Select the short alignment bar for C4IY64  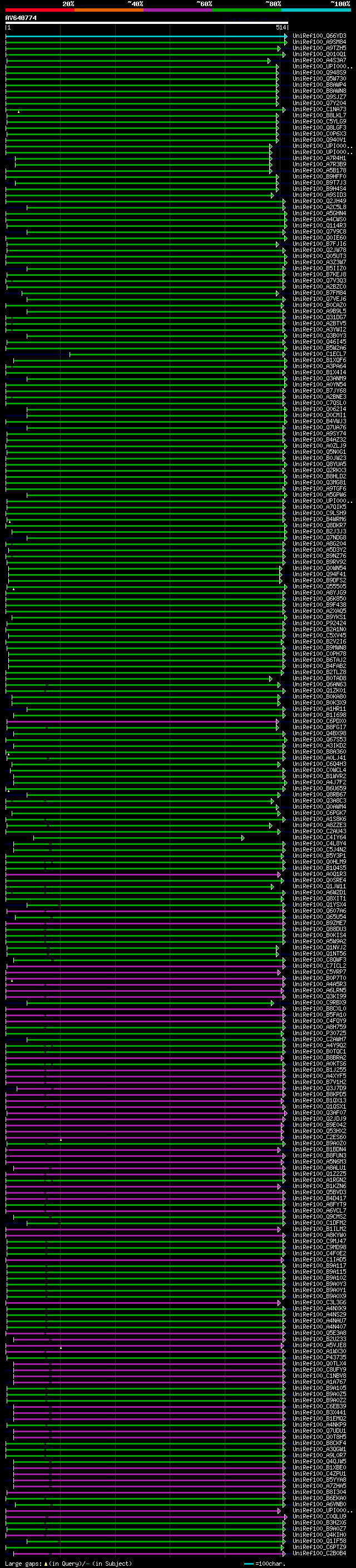click(139, 838)
